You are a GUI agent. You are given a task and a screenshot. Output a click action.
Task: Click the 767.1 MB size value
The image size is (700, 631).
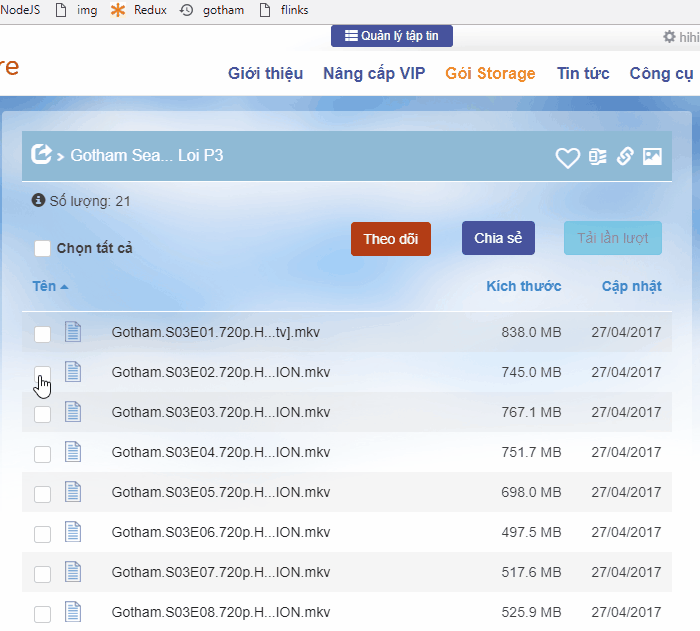(531, 412)
